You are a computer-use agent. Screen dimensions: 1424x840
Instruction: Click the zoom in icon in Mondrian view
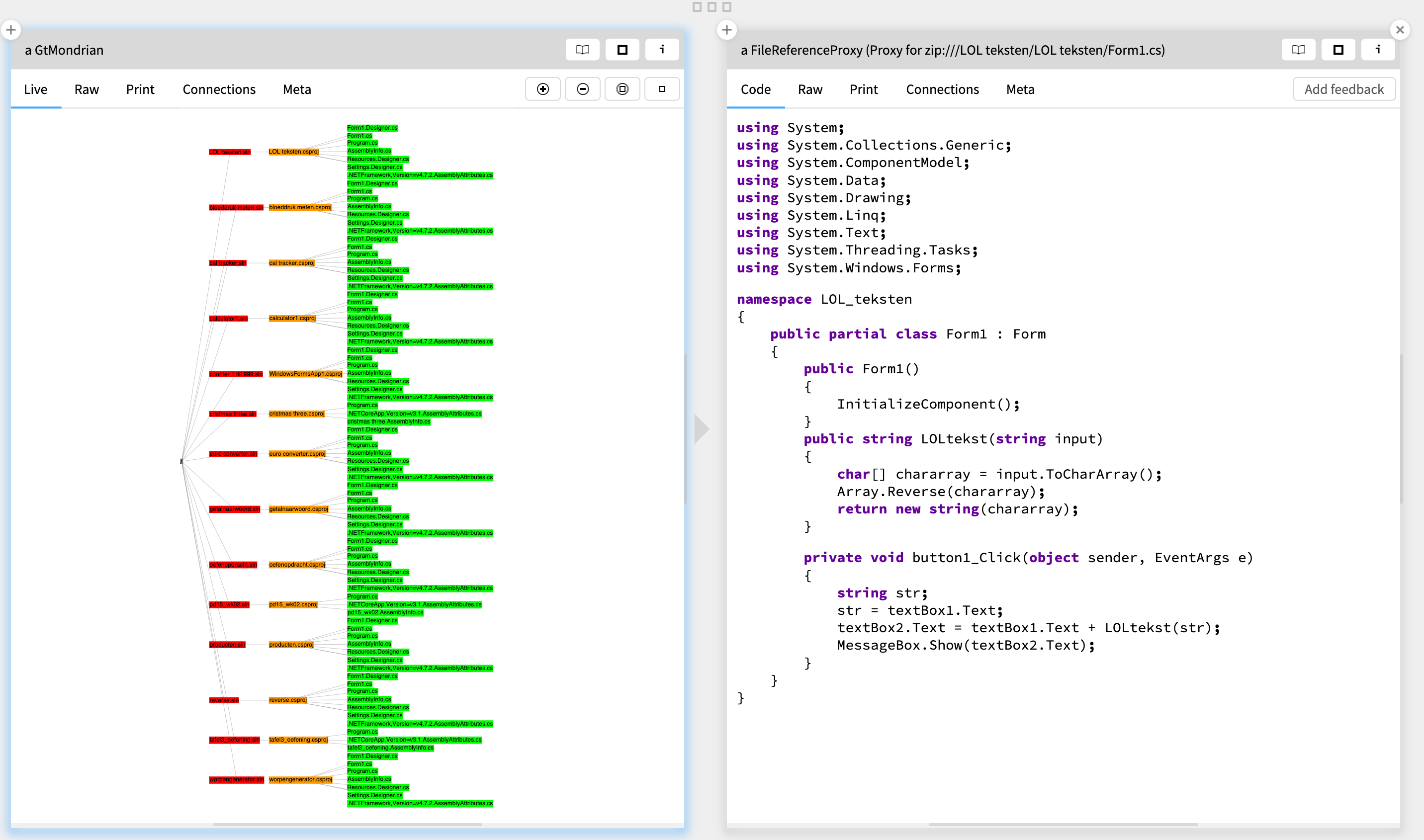point(542,89)
